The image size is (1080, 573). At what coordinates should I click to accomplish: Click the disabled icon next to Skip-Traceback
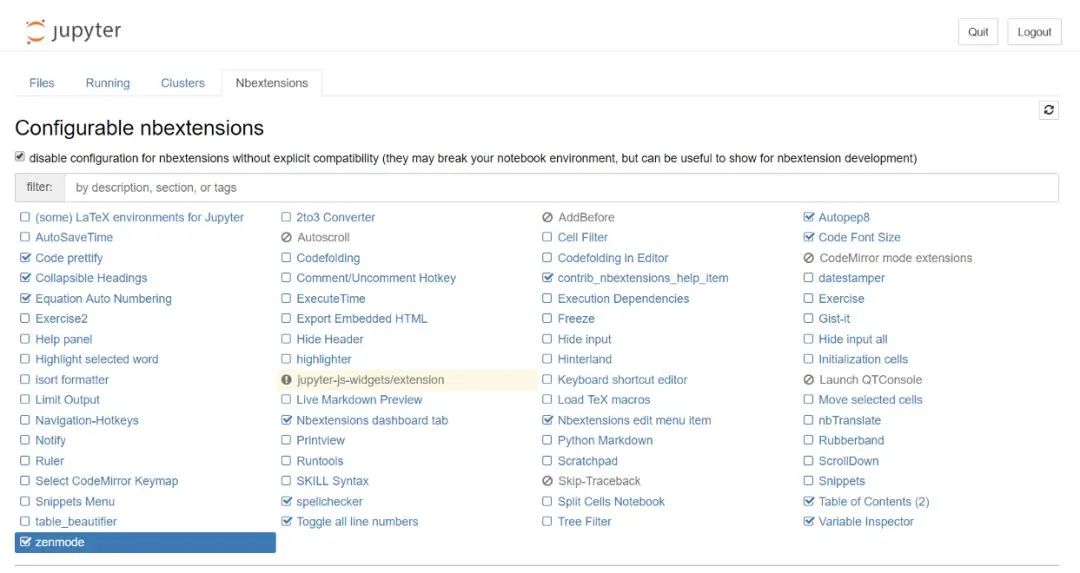pyautogui.click(x=547, y=481)
